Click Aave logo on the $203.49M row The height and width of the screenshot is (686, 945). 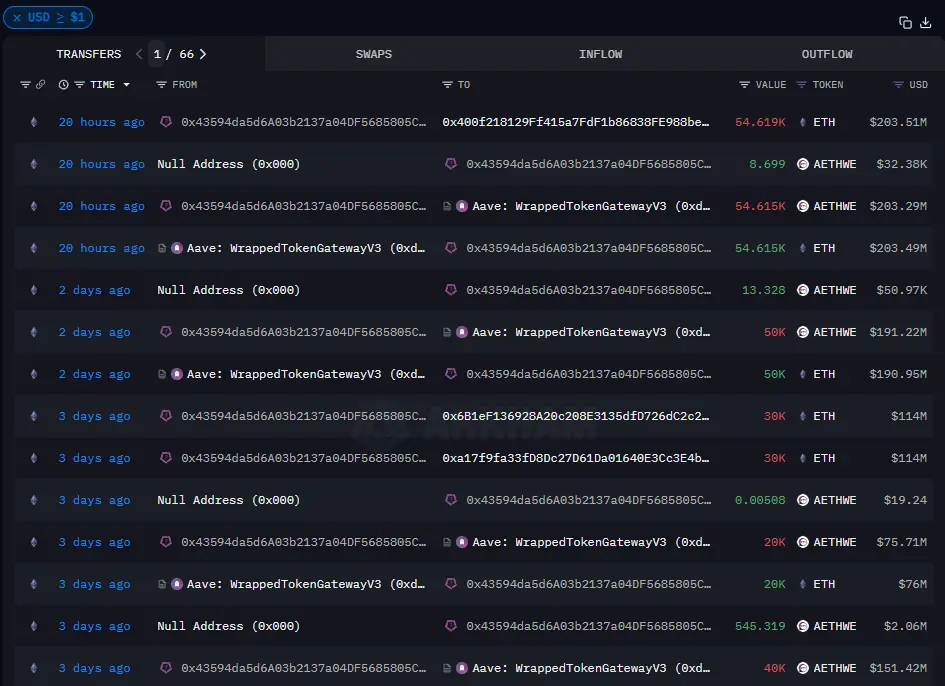(x=177, y=248)
